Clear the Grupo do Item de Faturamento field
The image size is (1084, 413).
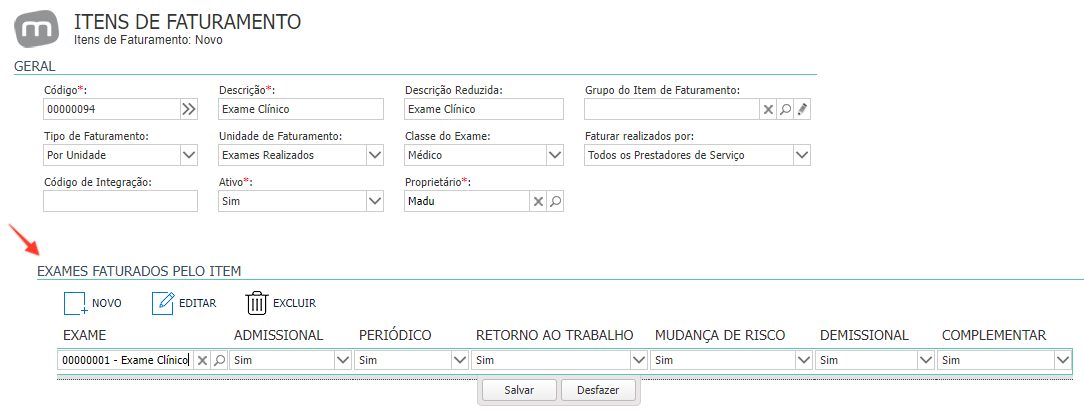(767, 109)
